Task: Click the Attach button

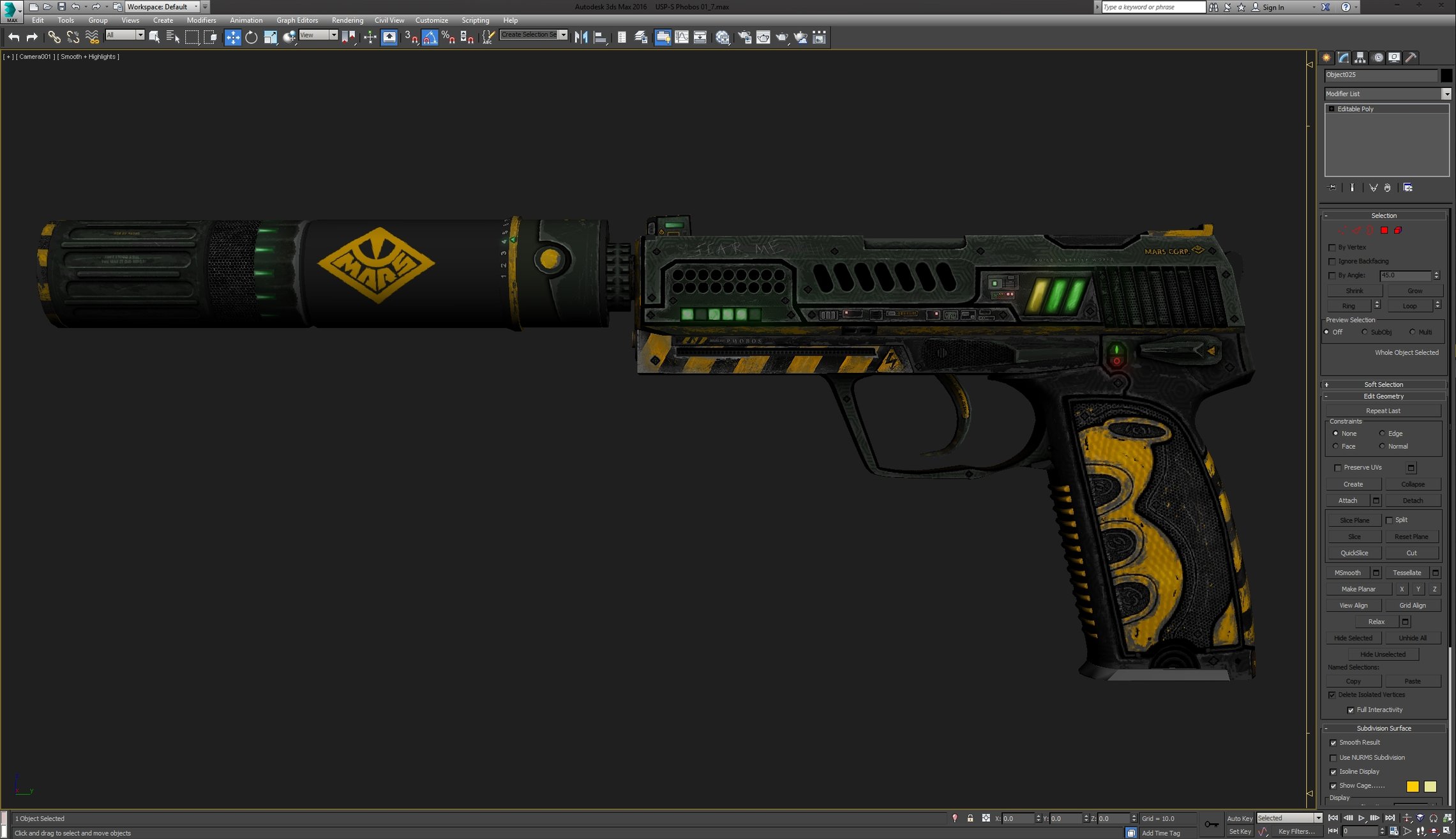Action: (1348, 501)
